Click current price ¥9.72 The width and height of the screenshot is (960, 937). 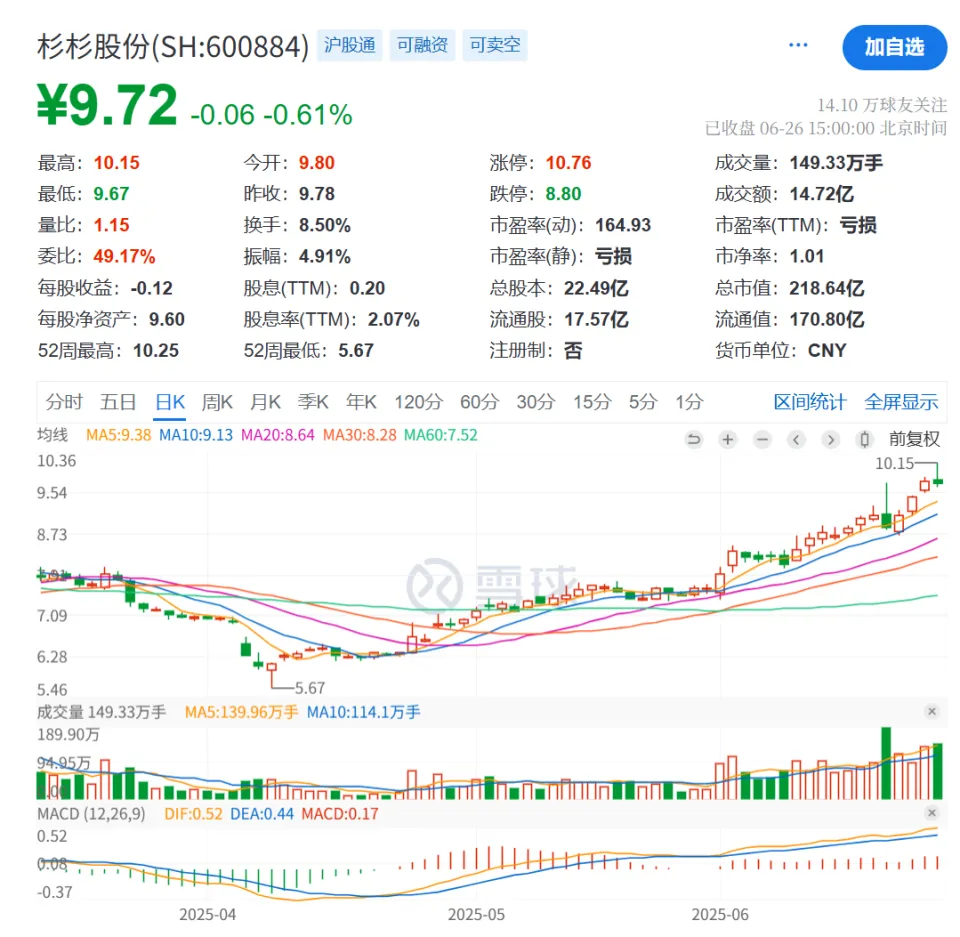(x=107, y=105)
